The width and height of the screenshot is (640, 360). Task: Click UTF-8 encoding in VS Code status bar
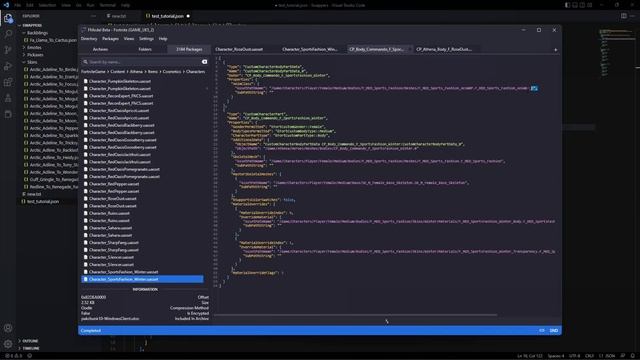[x=574, y=356]
